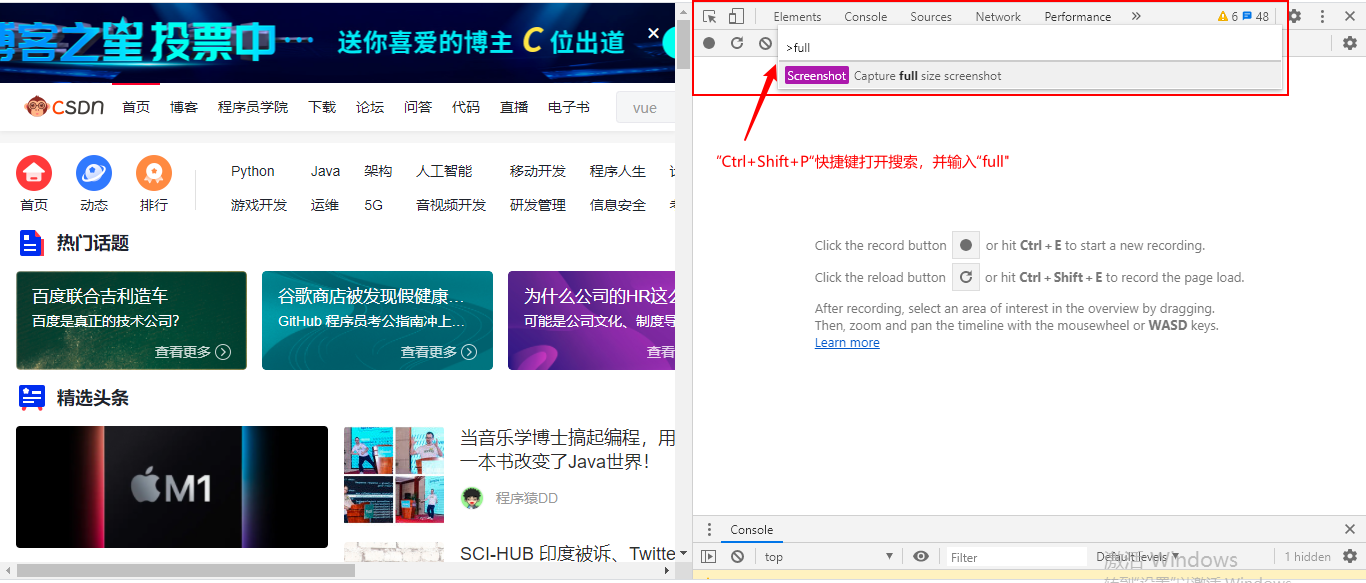This screenshot has height=583, width=1366.
Task: Click the vue search field
Action: [x=646, y=107]
